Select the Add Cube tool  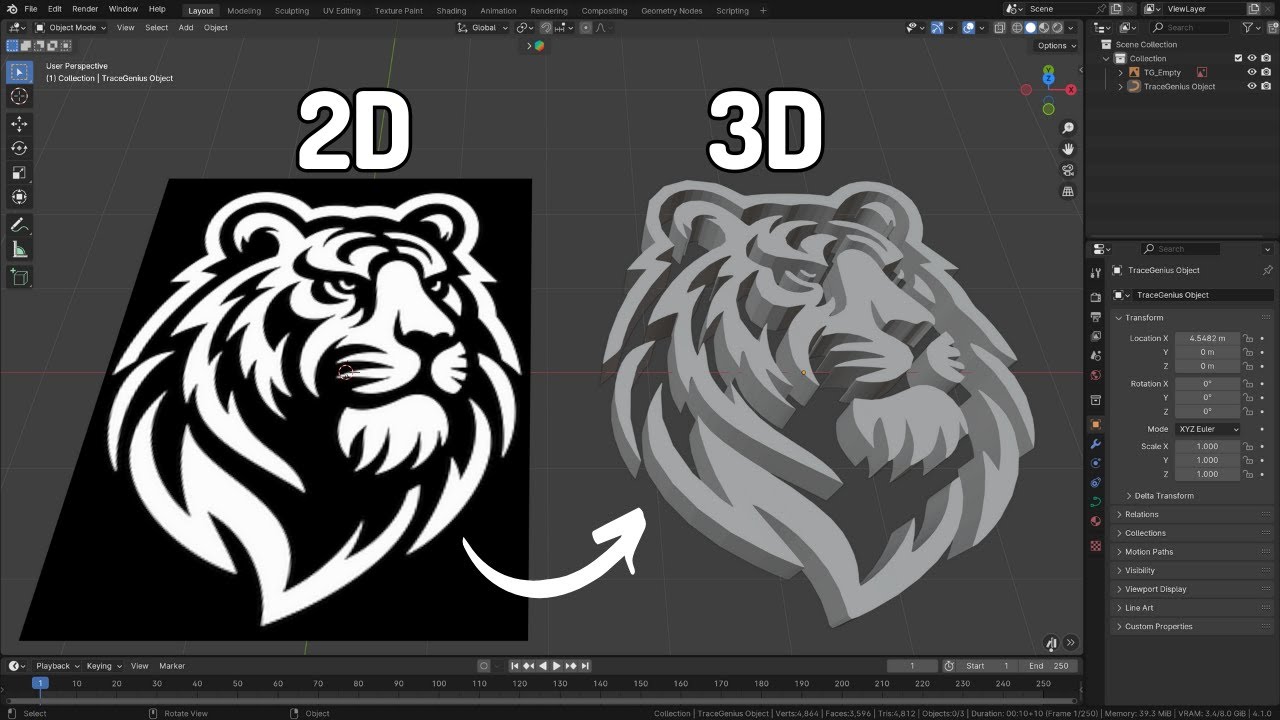coord(19,277)
